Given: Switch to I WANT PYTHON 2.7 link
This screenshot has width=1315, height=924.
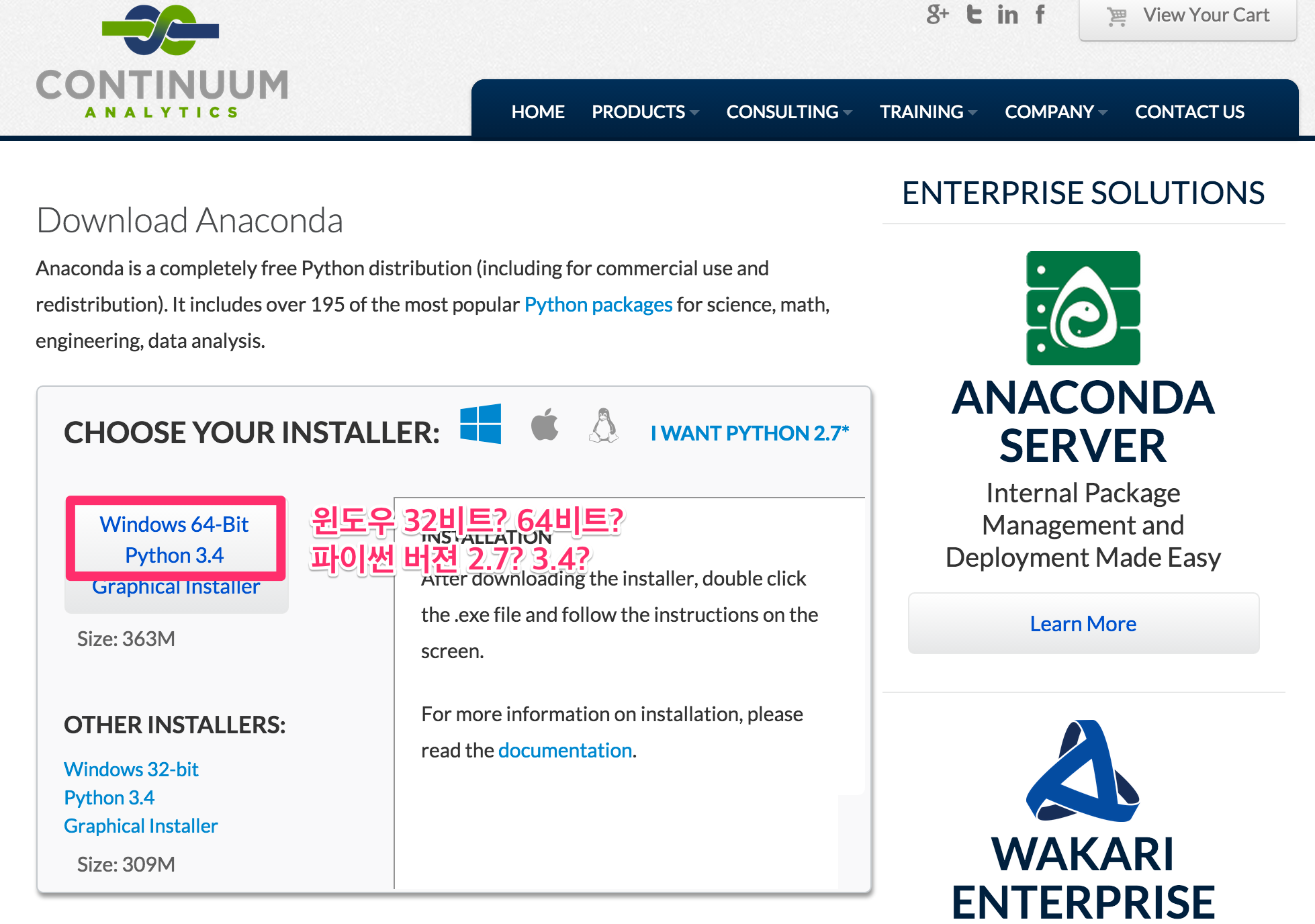Looking at the screenshot, I should [x=750, y=433].
